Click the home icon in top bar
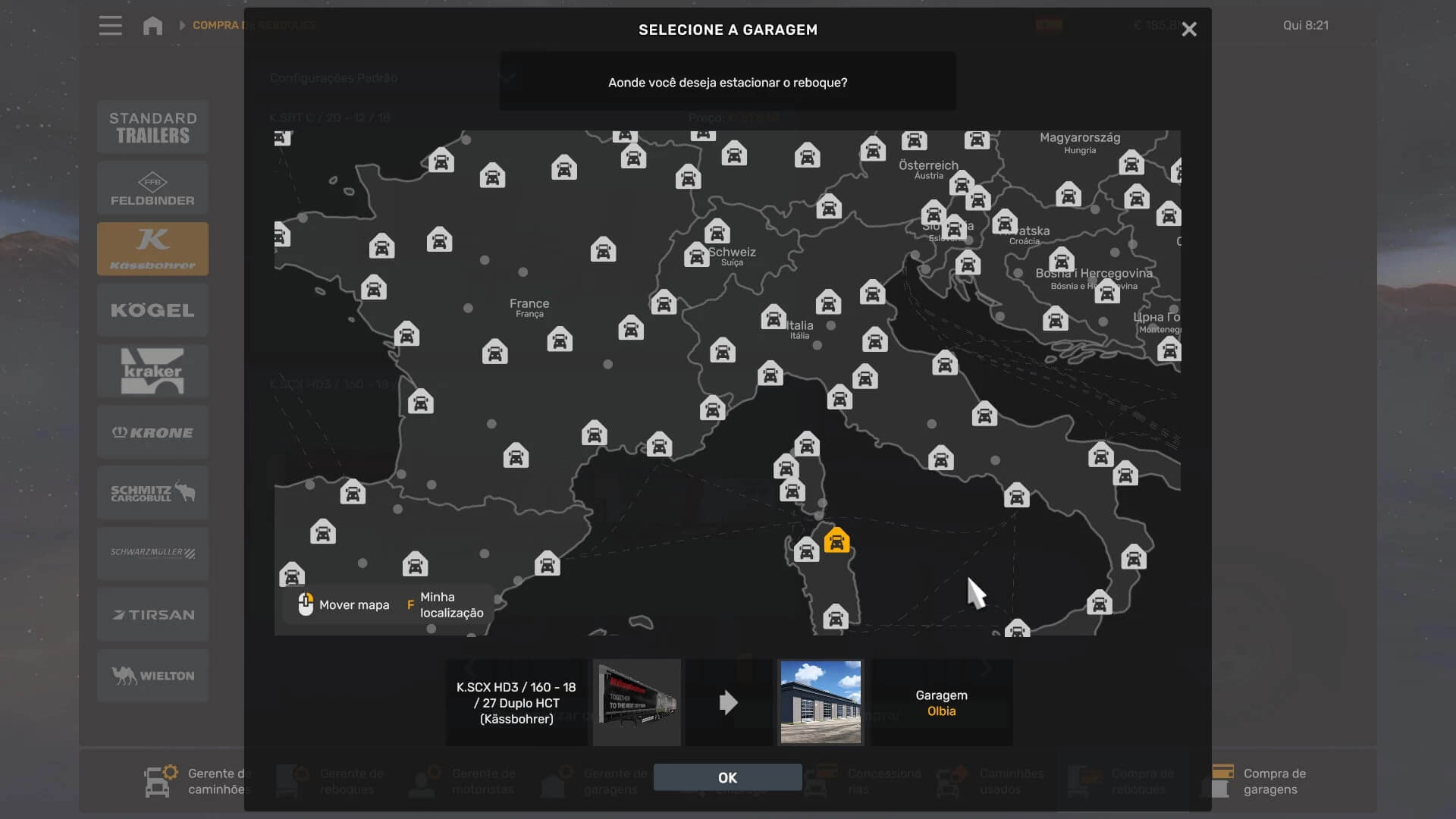Screen dimensions: 1456x819 [x=152, y=26]
